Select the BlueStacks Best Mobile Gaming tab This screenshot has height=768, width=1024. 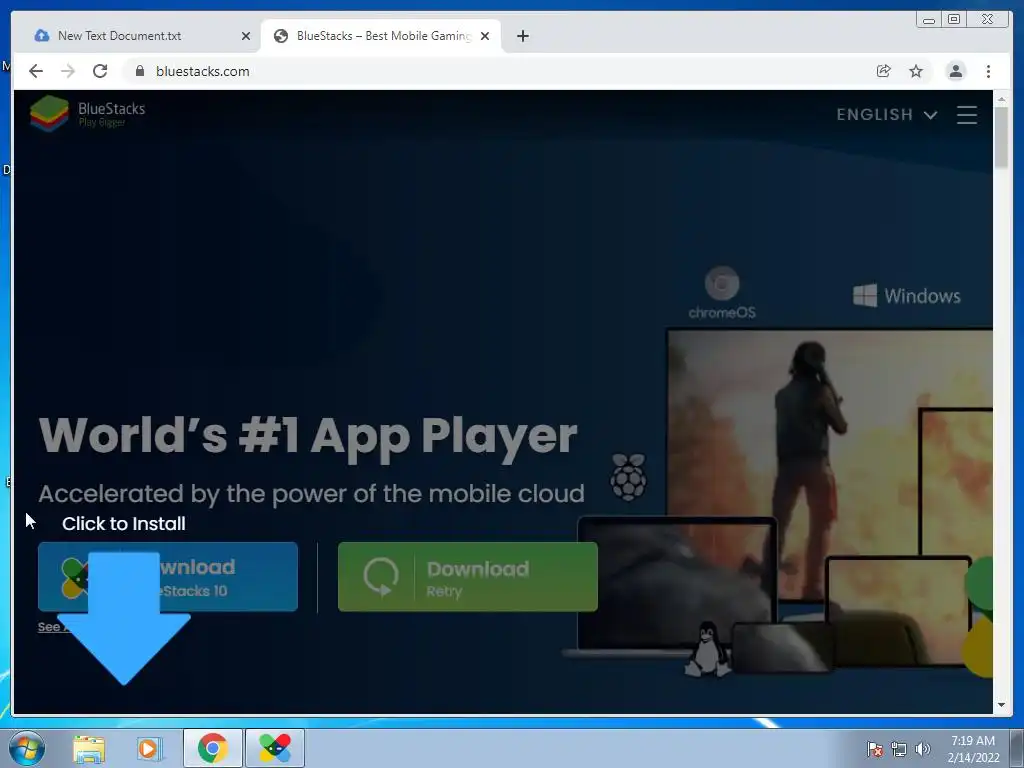point(381,36)
